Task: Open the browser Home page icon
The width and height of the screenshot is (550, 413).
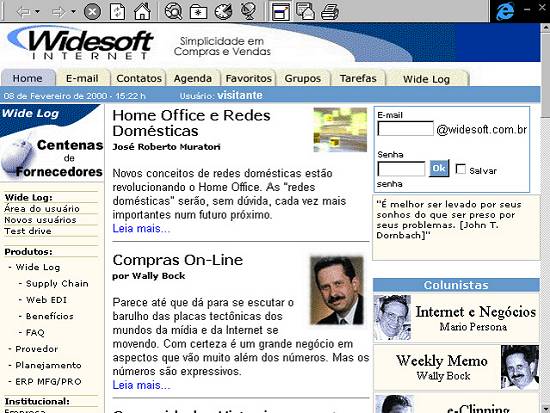Action: (x=142, y=12)
